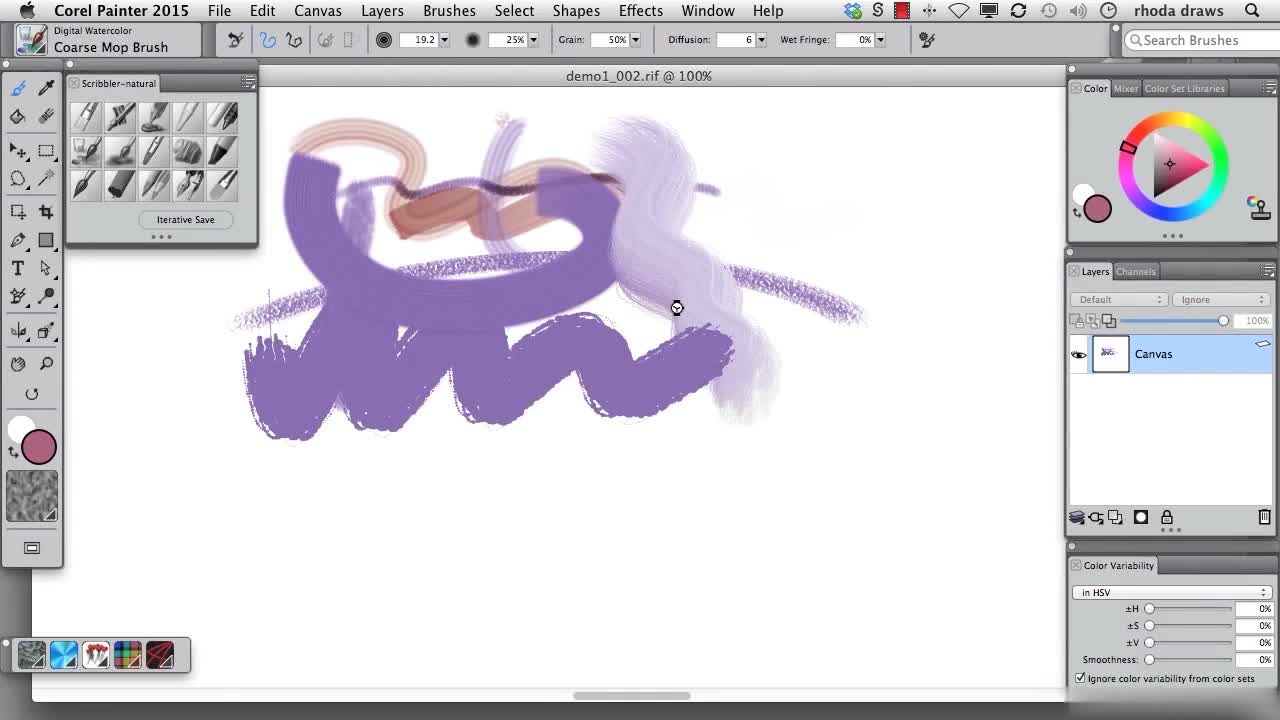This screenshot has height=720, width=1280.
Task: Open the Diffusion value dropdown
Action: click(x=761, y=40)
